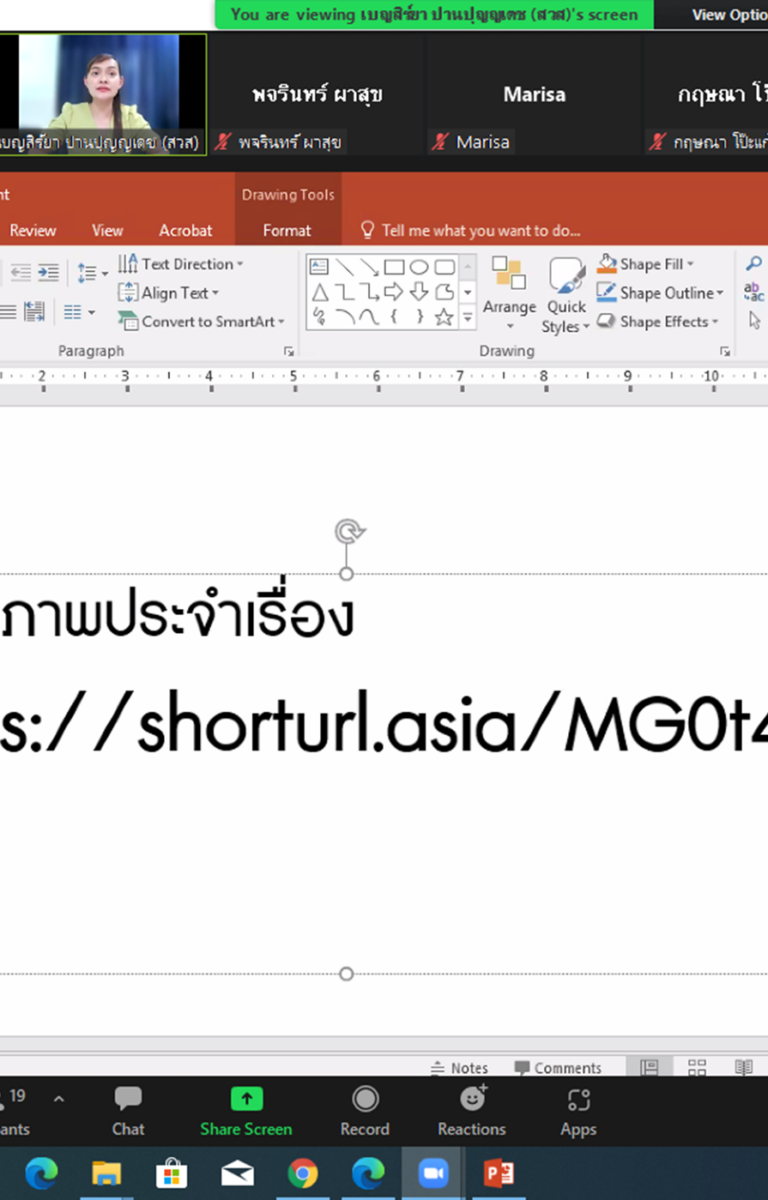Open the Quick Styles gallery
Viewport: 768px width, 1200px height.
pyautogui.click(x=566, y=296)
